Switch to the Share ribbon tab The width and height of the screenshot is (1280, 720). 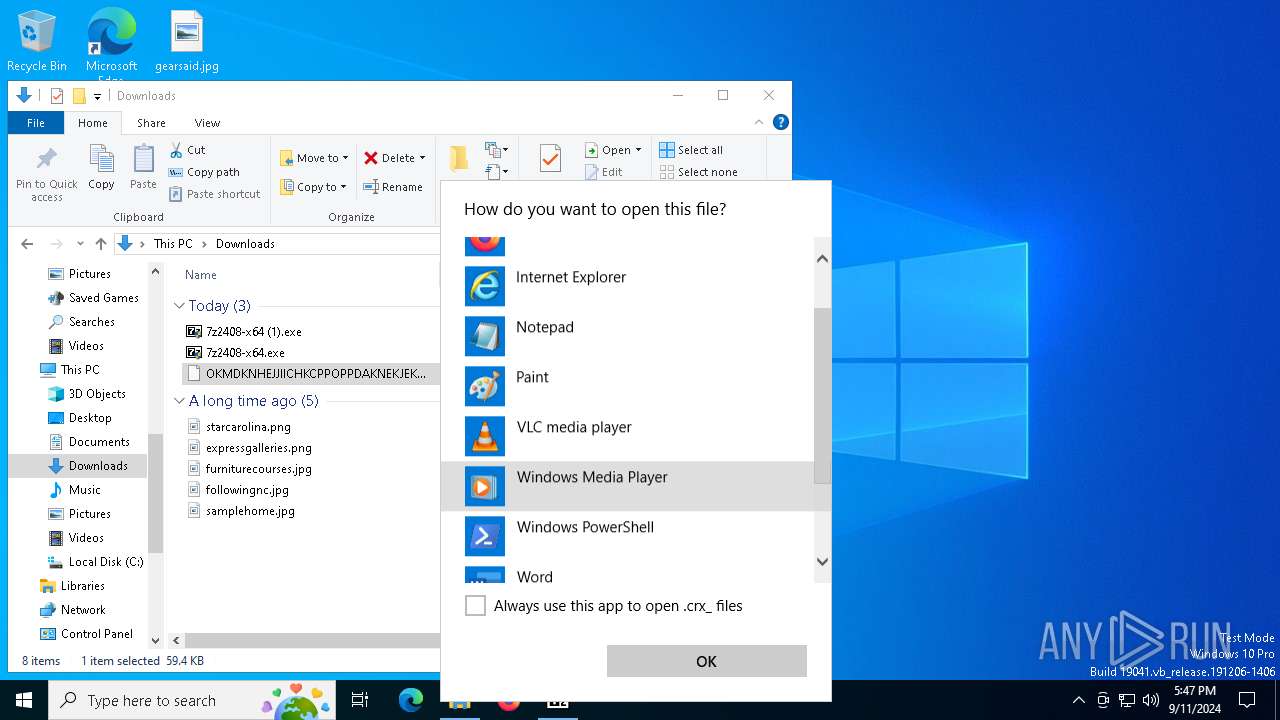coord(151,123)
